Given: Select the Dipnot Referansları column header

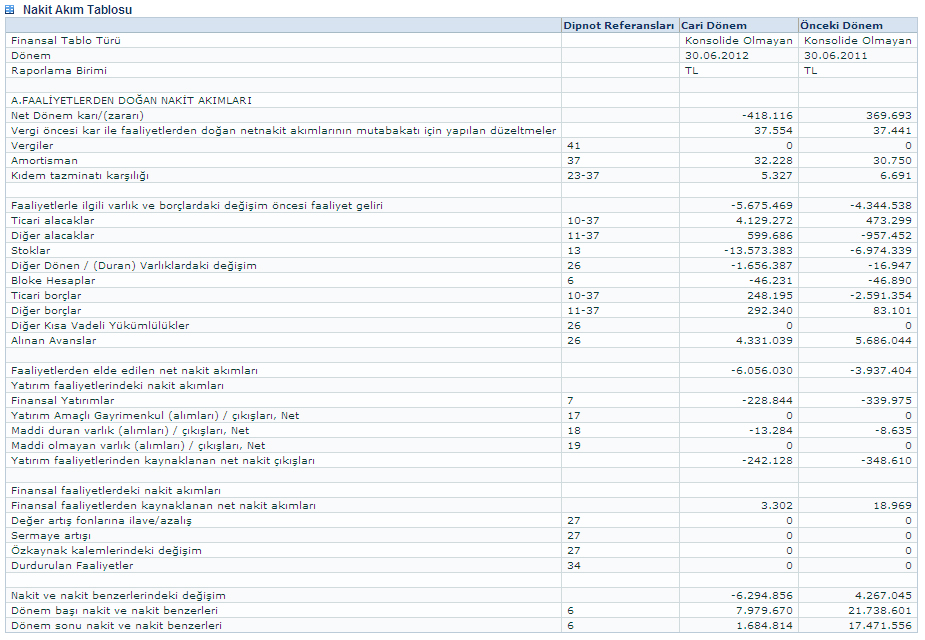Looking at the screenshot, I should coord(619,25).
